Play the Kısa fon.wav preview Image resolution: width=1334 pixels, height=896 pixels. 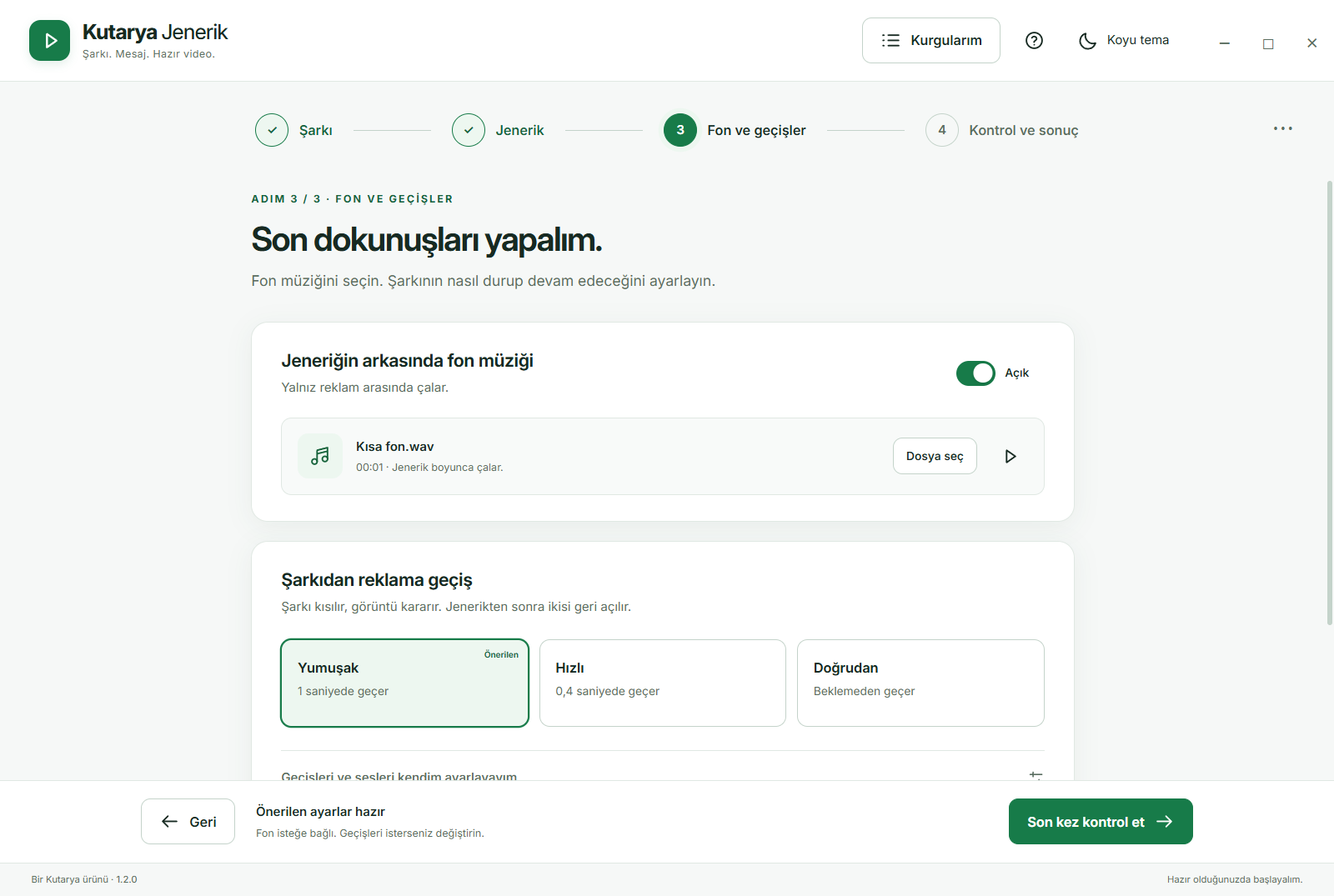click(x=1011, y=456)
